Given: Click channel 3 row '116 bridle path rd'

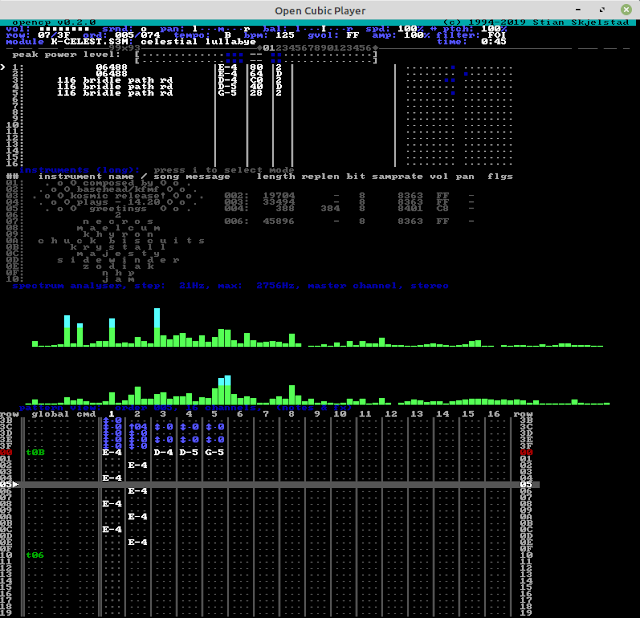Looking at the screenshot, I should coord(115,80).
